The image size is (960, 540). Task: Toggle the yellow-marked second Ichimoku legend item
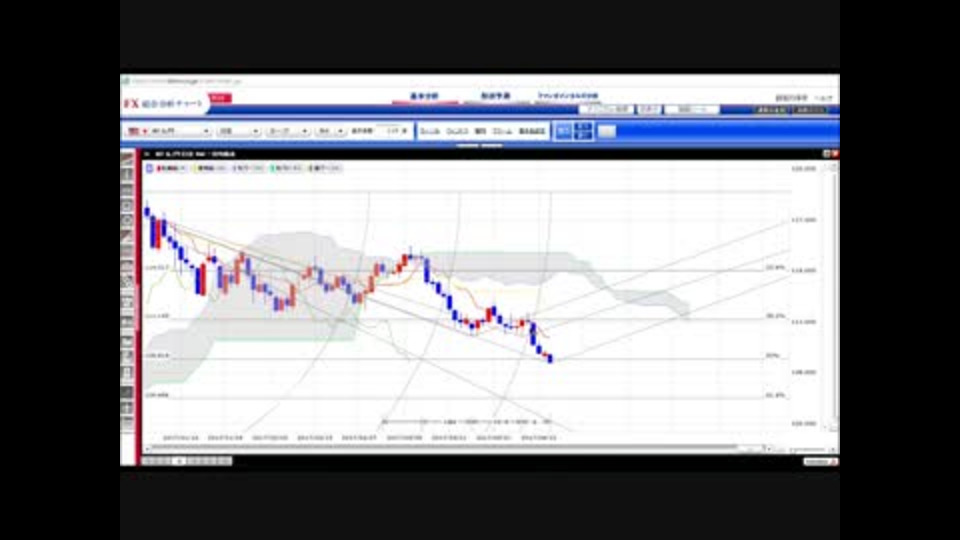coord(211,168)
